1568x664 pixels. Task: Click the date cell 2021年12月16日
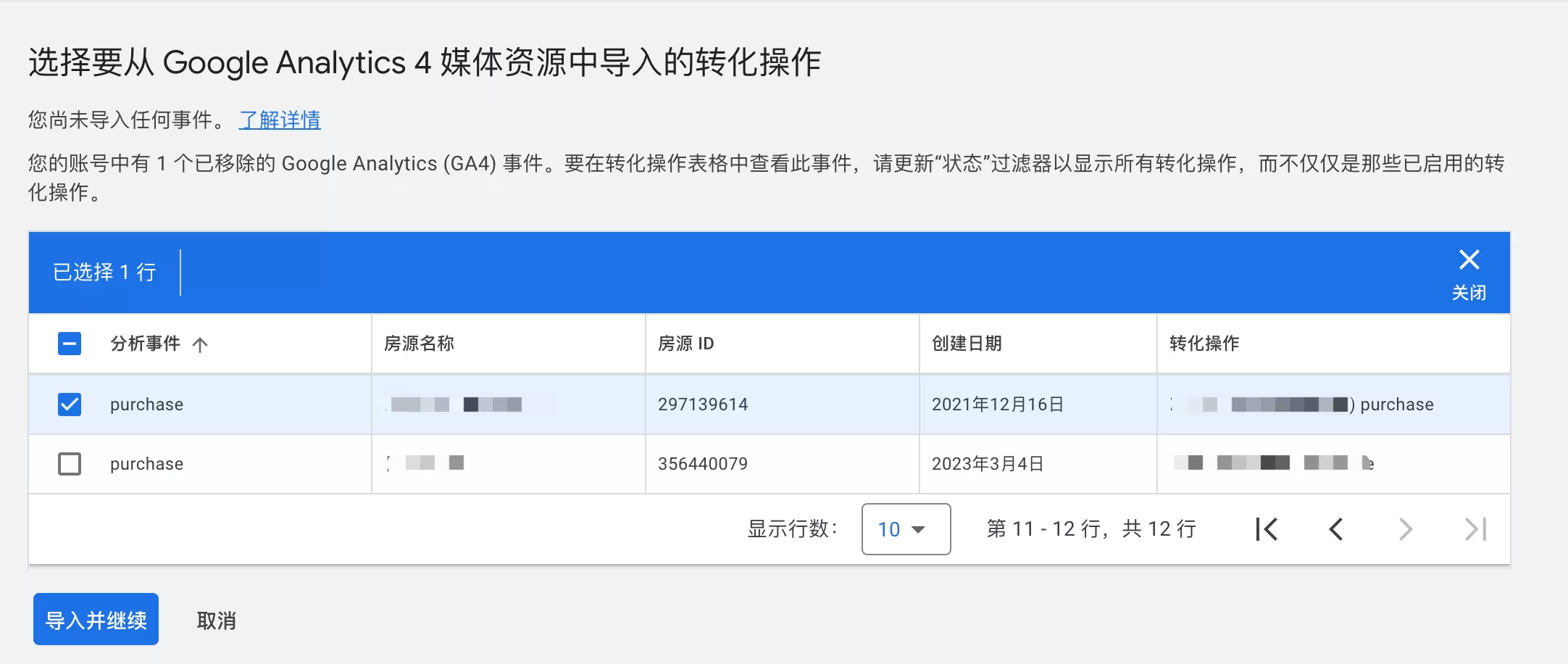click(x=997, y=404)
